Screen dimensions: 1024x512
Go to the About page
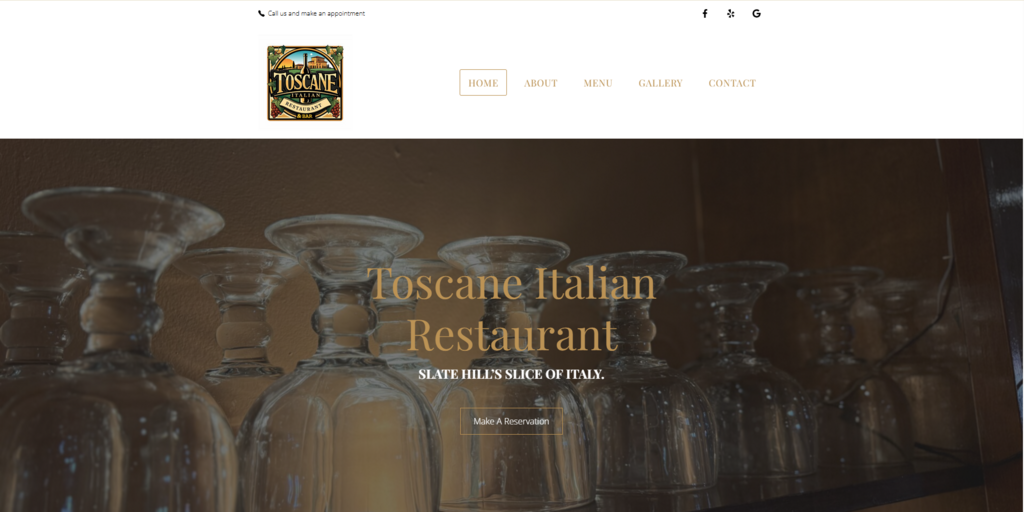[x=540, y=83]
